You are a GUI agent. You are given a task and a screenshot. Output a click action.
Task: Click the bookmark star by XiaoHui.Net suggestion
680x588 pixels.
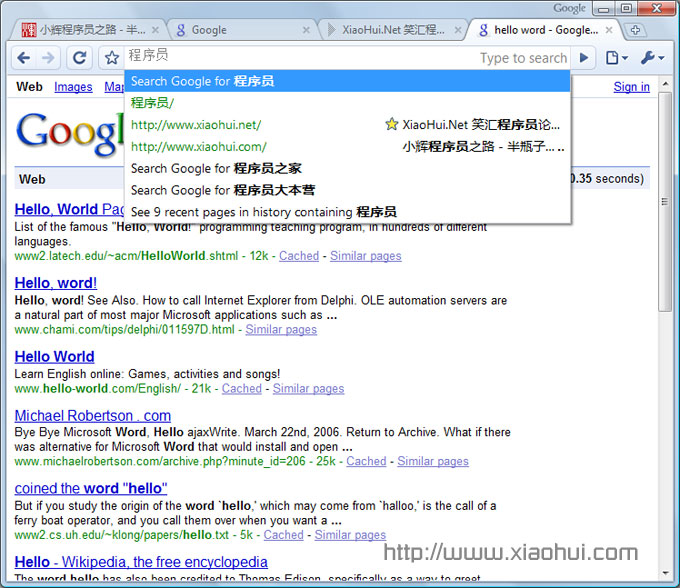tap(392, 124)
